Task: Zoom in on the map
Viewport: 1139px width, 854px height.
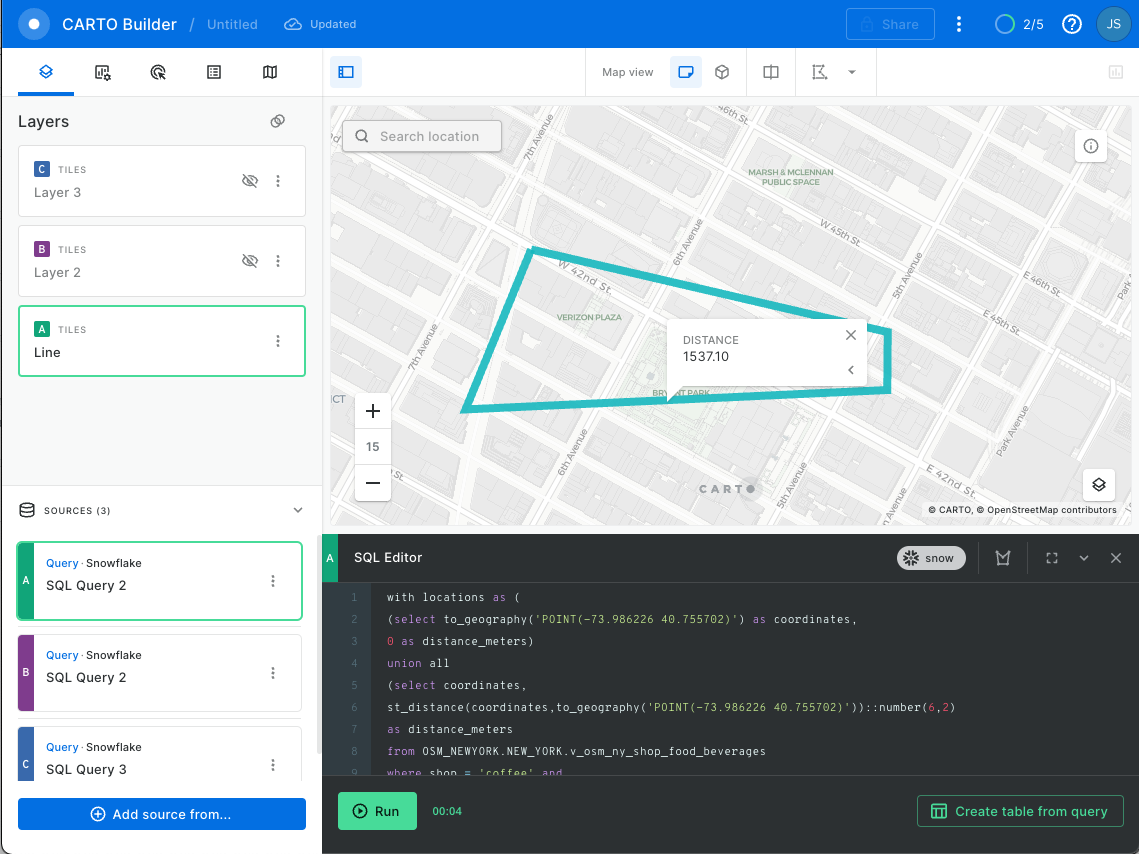Action: point(373,411)
